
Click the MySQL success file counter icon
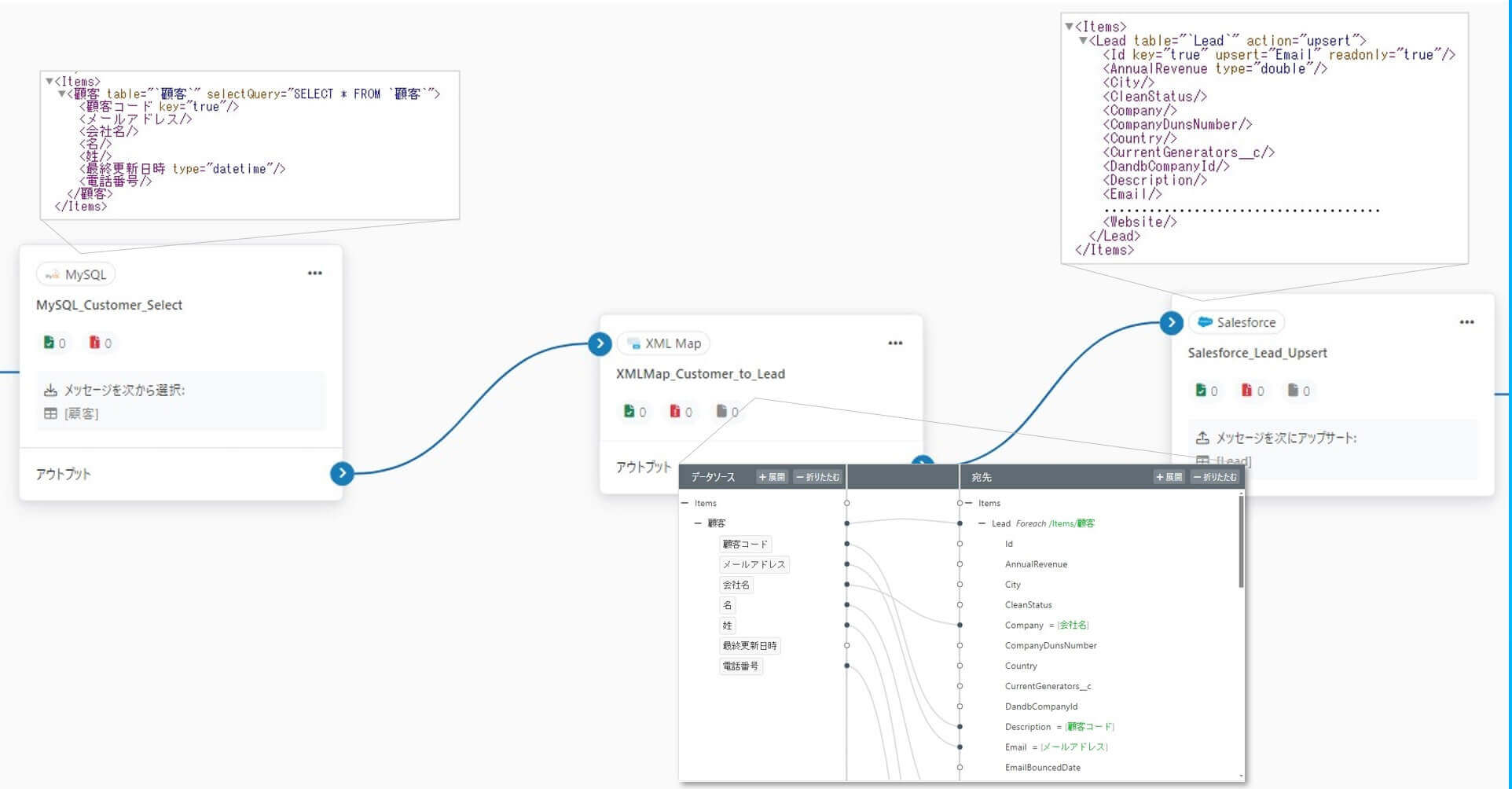49,343
